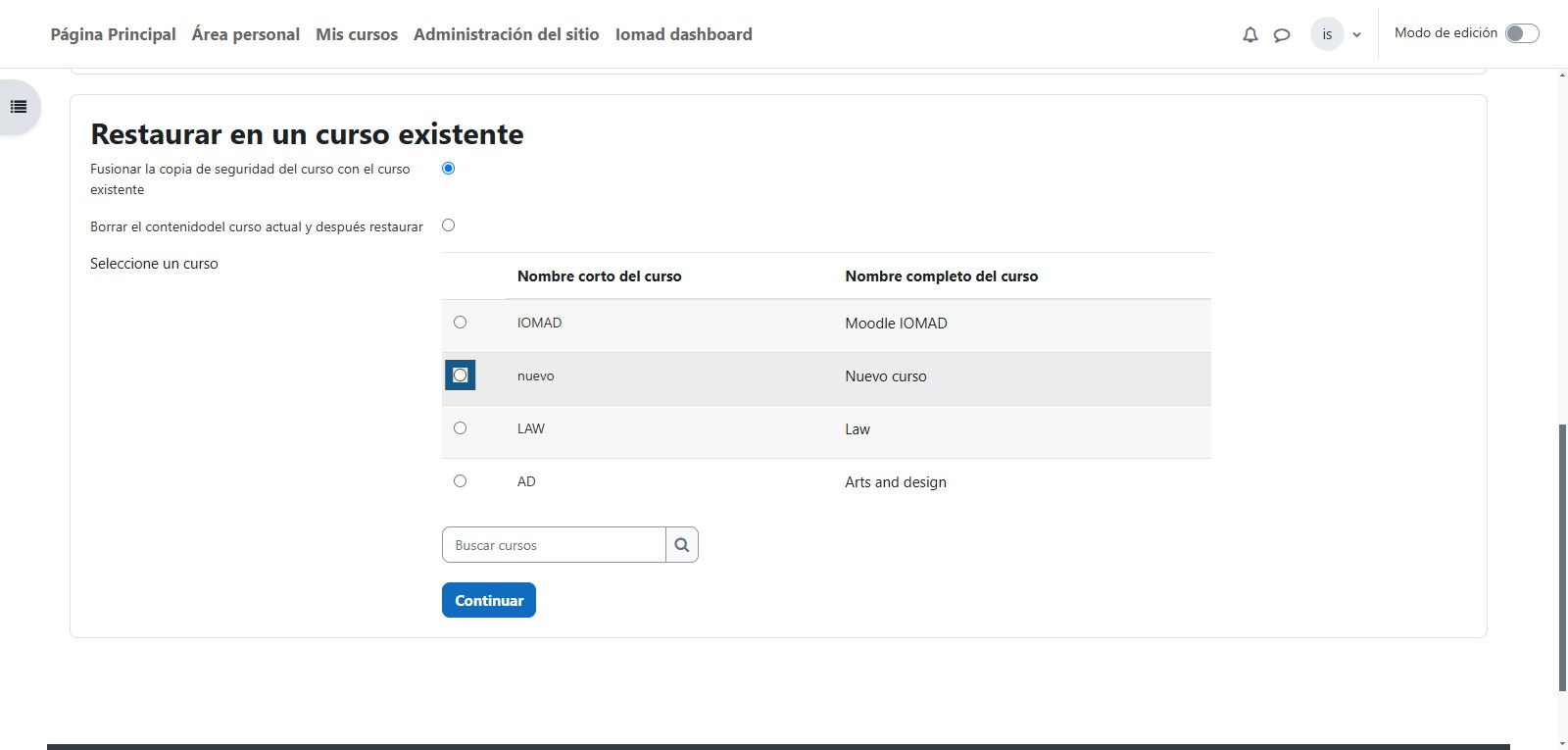1568x750 pixels.
Task: Open Área personal menu item
Action: click(x=246, y=34)
